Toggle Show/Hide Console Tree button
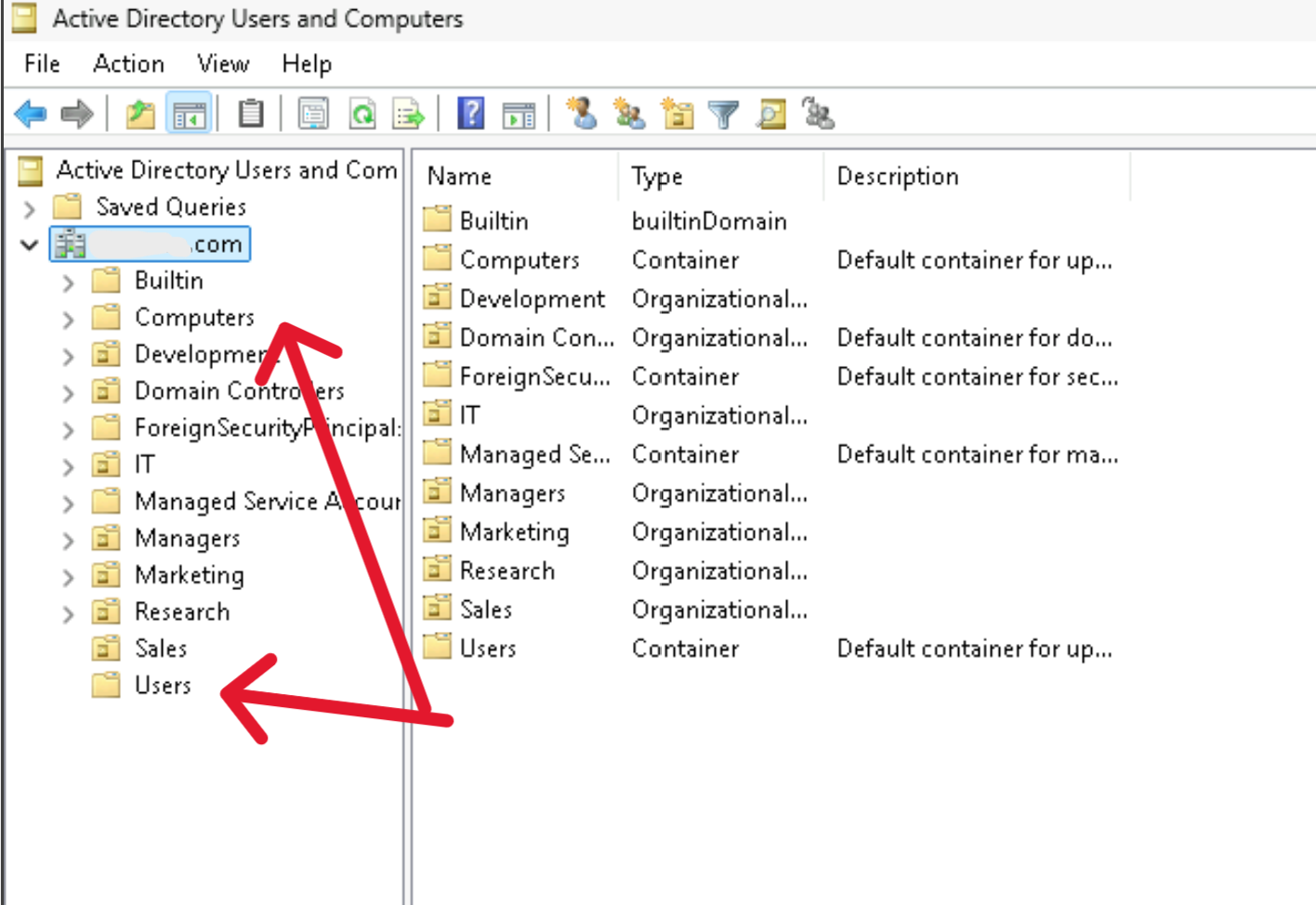 190,114
